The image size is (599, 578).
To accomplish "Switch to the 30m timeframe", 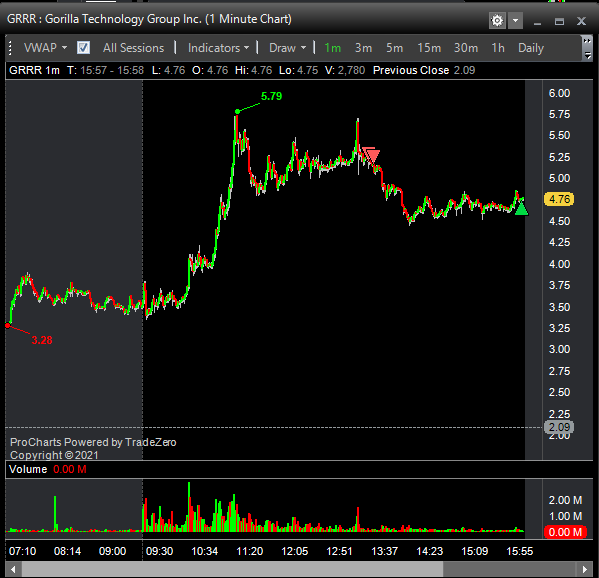I will tap(466, 48).
